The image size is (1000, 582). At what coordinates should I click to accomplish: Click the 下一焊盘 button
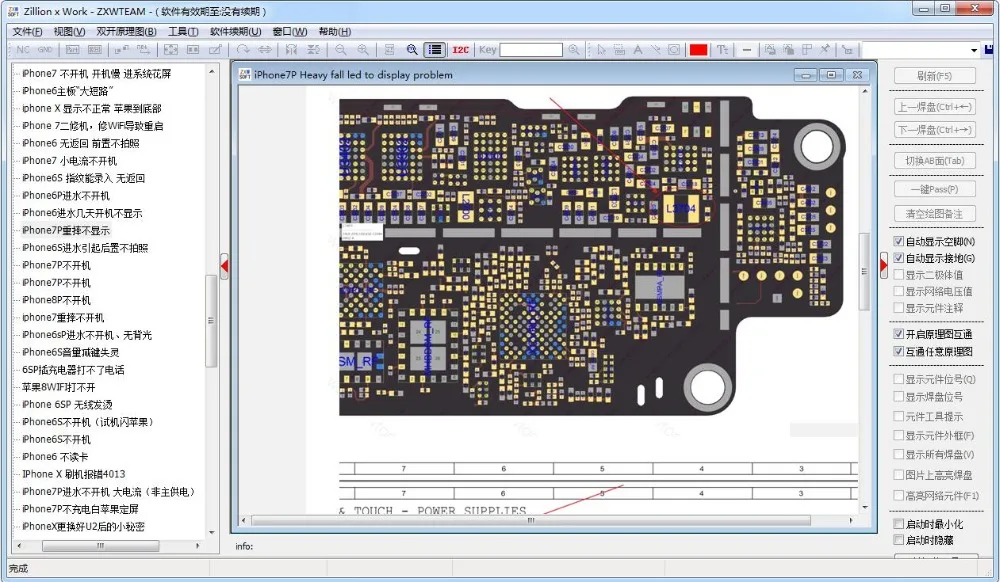934,129
